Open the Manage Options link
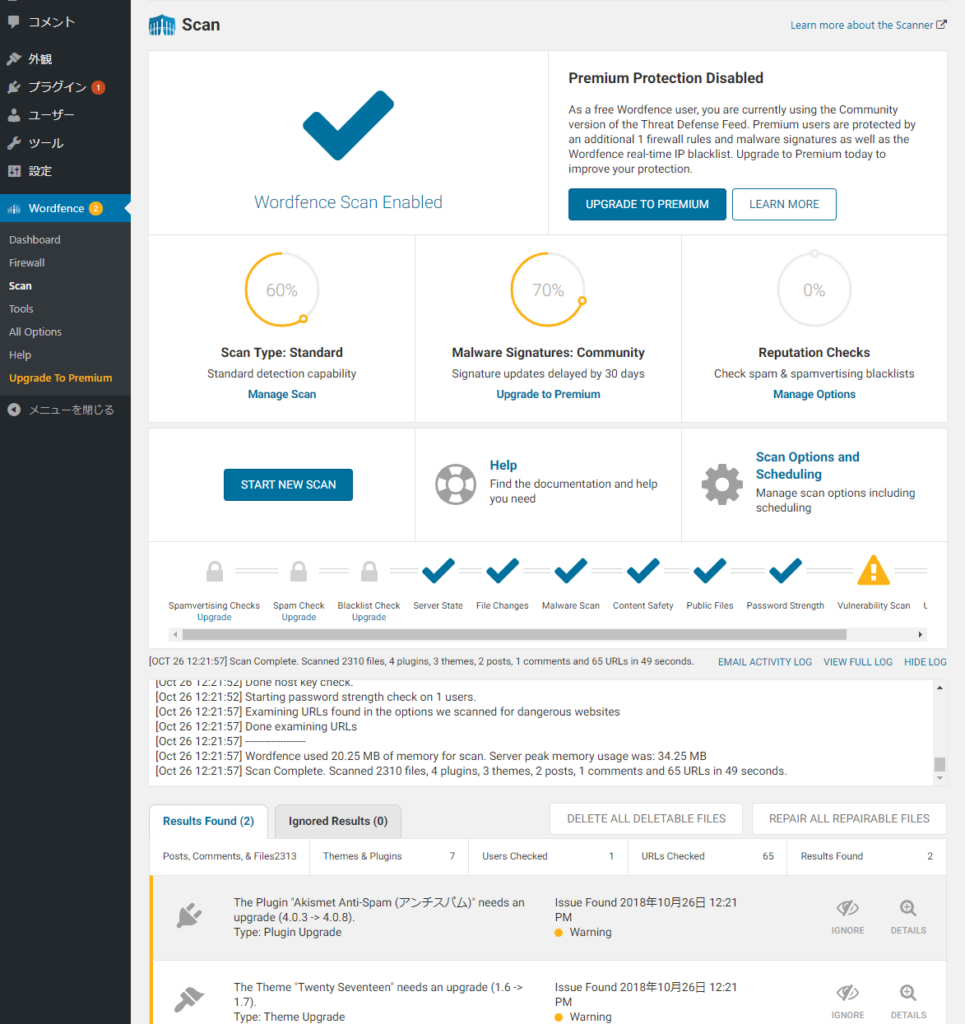 point(814,394)
